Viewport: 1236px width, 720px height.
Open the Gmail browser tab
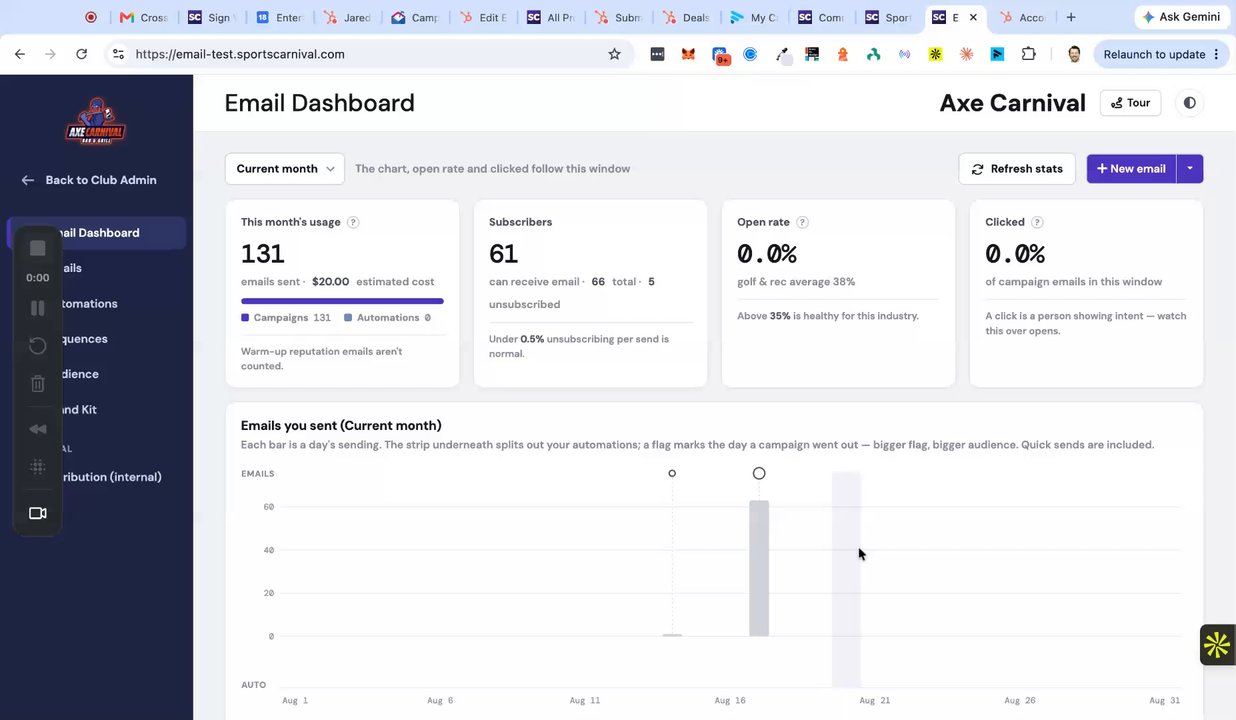[141, 17]
